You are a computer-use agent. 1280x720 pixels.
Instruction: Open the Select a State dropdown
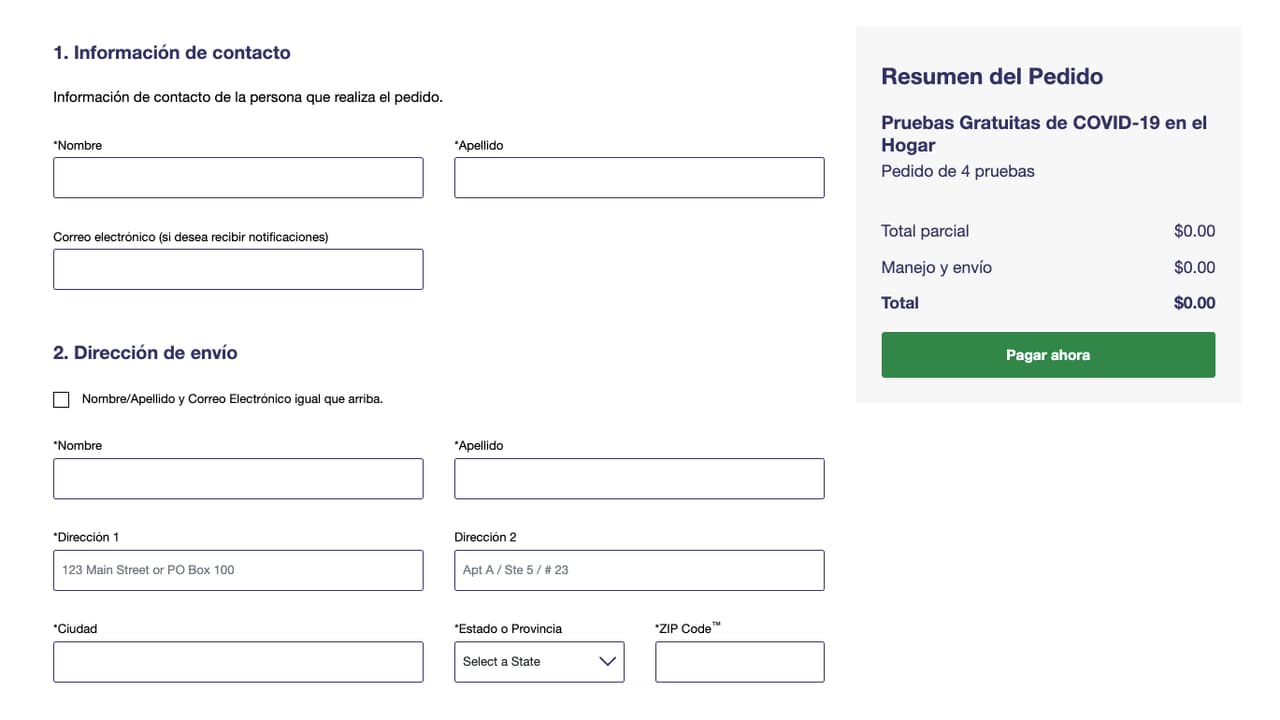coord(539,662)
